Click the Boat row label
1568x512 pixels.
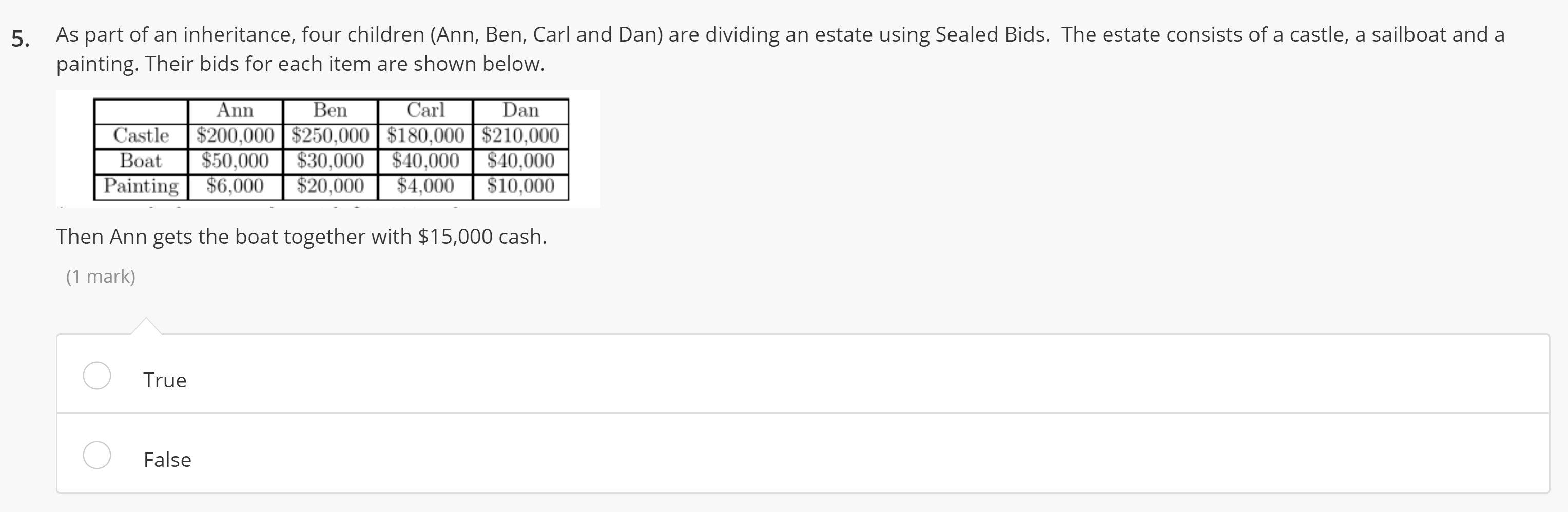tap(141, 160)
